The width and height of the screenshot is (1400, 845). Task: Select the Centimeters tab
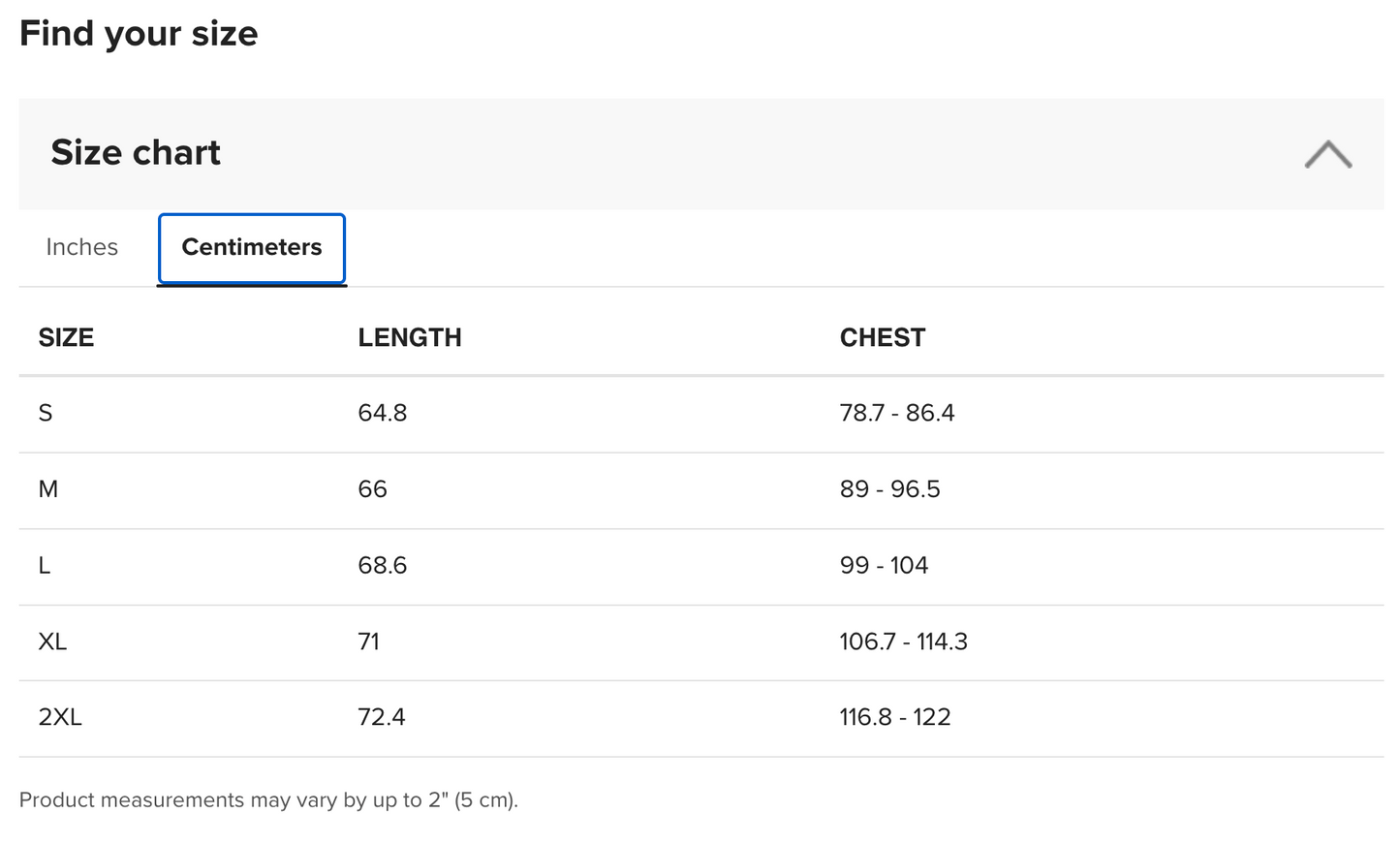click(252, 248)
